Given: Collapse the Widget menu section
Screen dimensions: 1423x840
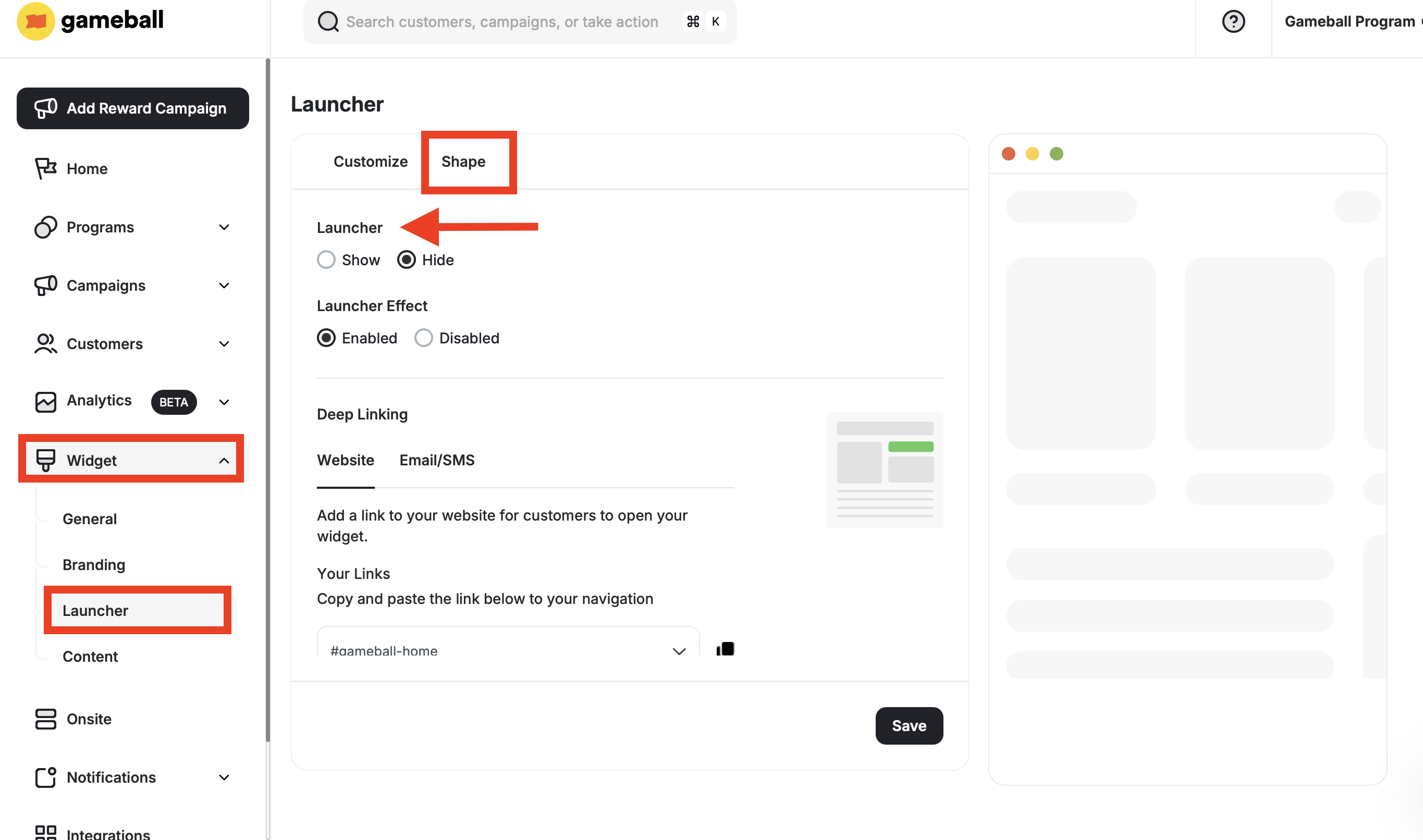Looking at the screenshot, I should tap(224, 460).
